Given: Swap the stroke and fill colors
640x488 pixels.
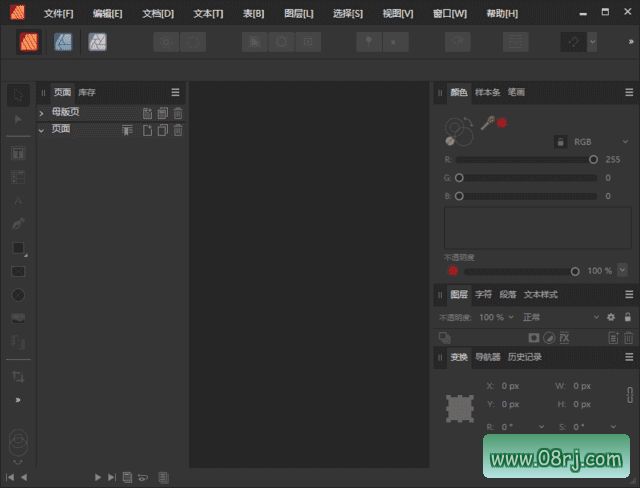Looking at the screenshot, I should [468, 120].
